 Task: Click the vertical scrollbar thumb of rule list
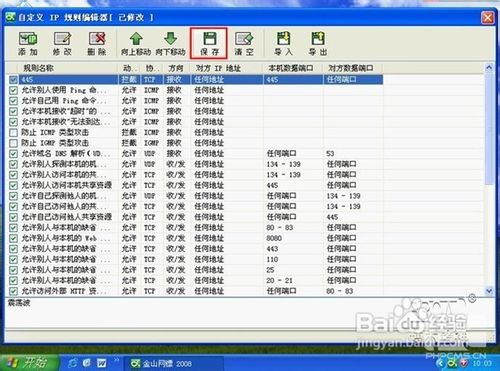[x=489, y=128]
